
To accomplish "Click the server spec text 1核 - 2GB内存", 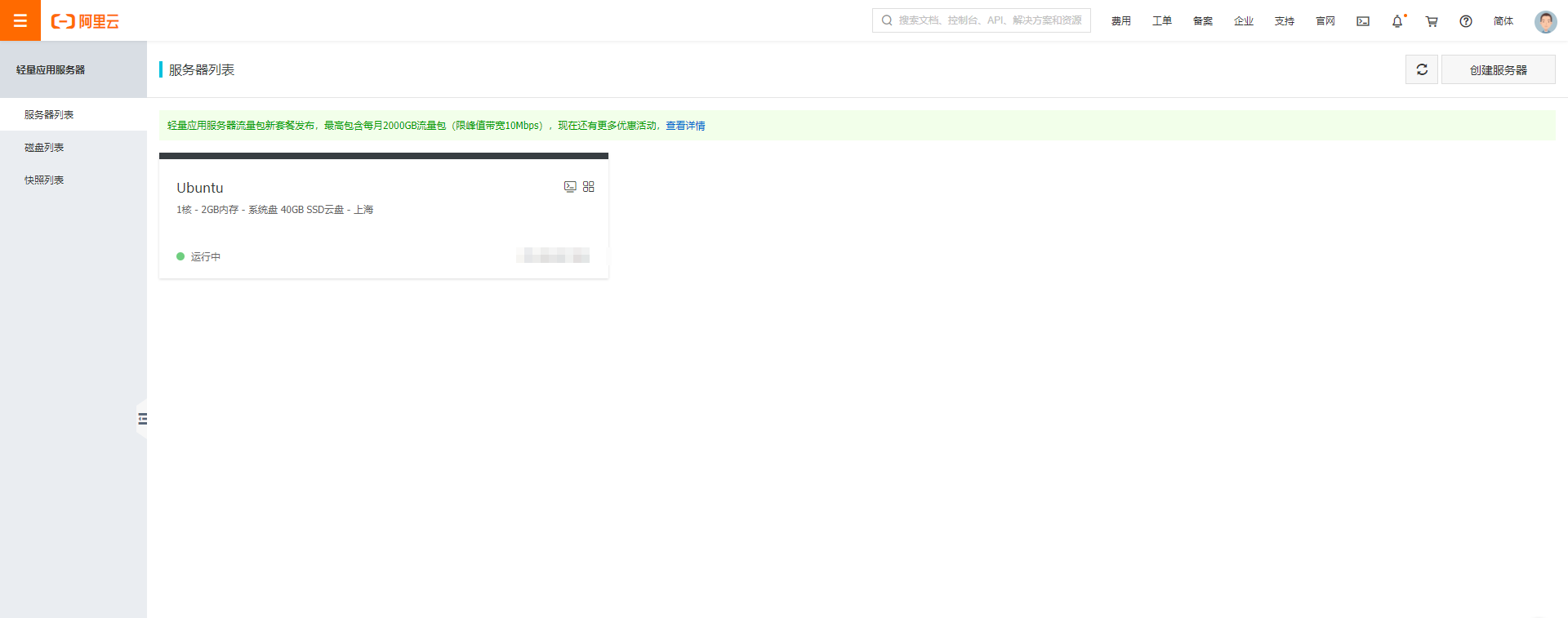I will (207, 210).
